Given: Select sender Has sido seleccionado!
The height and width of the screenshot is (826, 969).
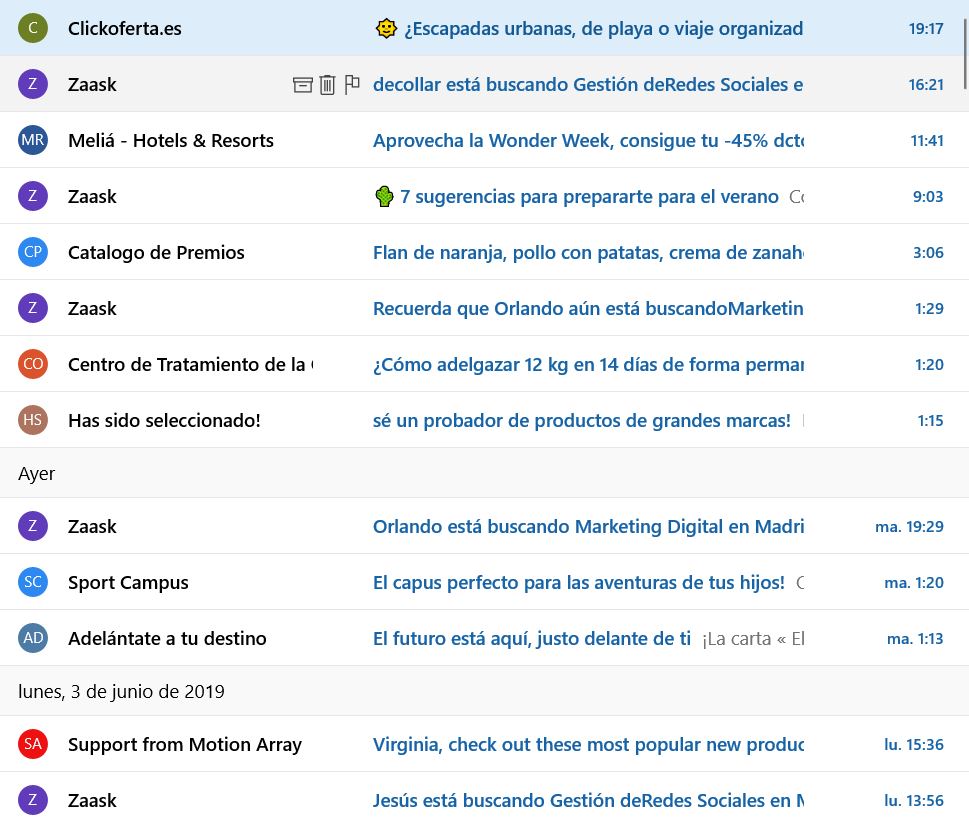Looking at the screenshot, I should pyautogui.click(x=164, y=421).
